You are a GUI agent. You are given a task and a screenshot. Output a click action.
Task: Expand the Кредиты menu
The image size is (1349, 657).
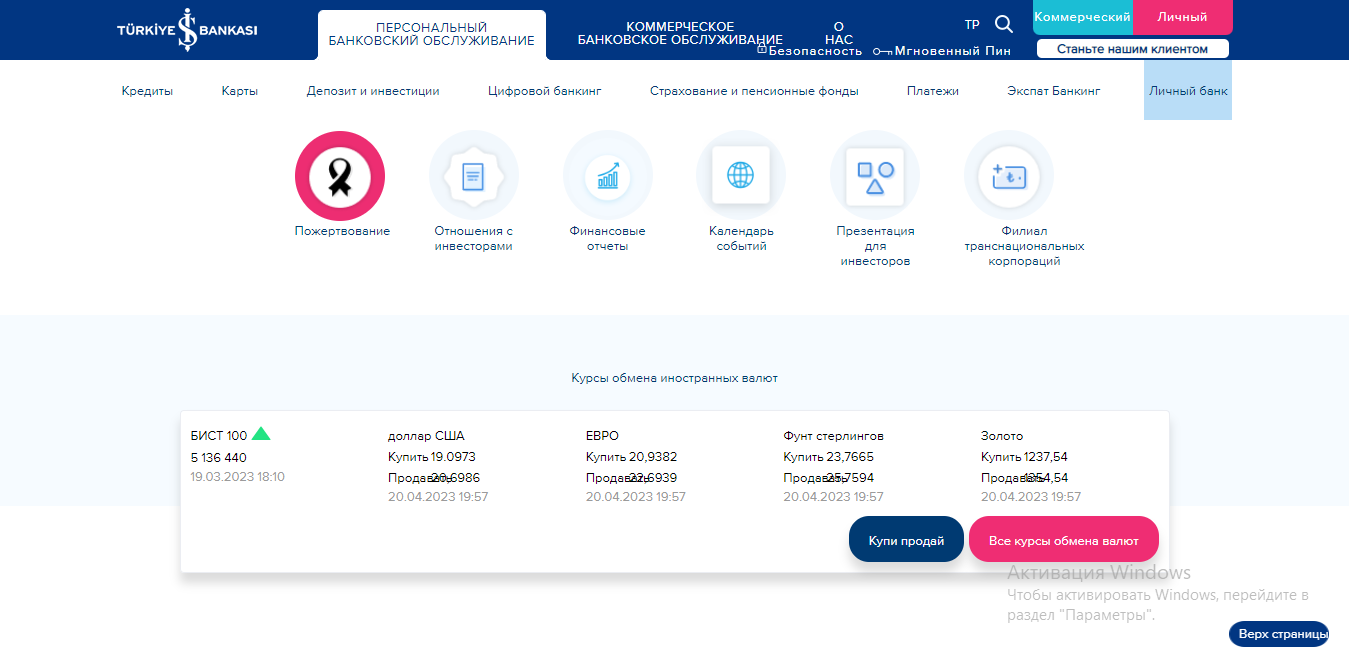pyautogui.click(x=147, y=91)
